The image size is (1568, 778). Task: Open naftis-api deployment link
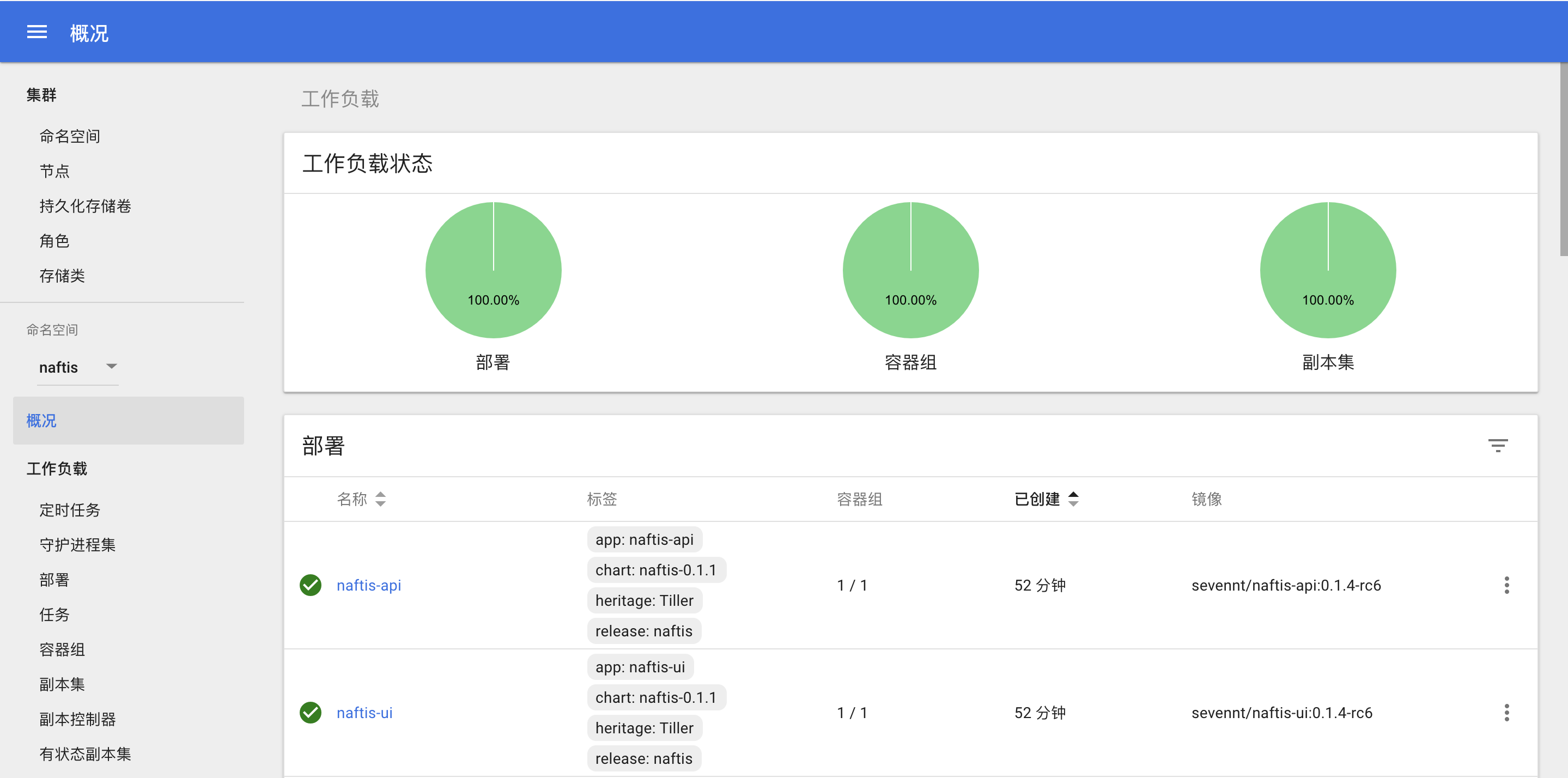(368, 585)
